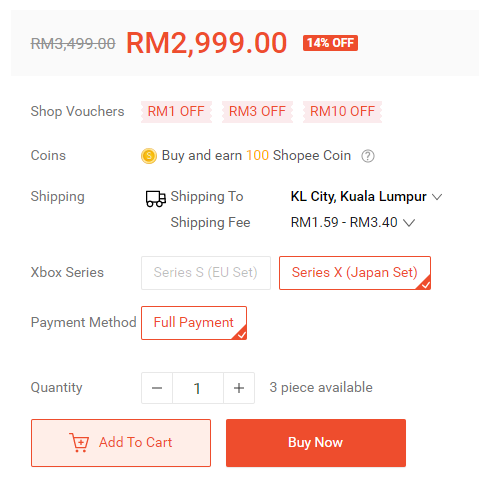Toggle the Full Payment method option
This screenshot has width=479, height=487.
(194, 323)
